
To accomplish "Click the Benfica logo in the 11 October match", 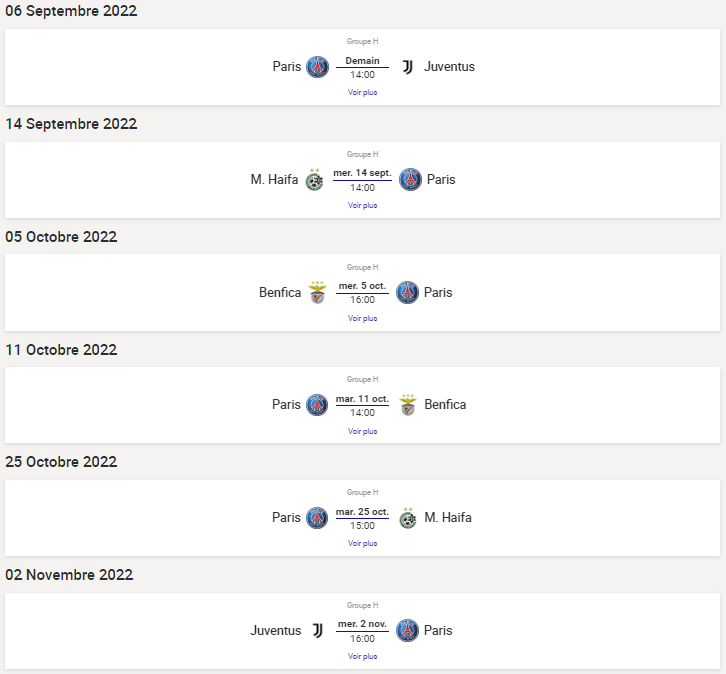I will tap(407, 405).
